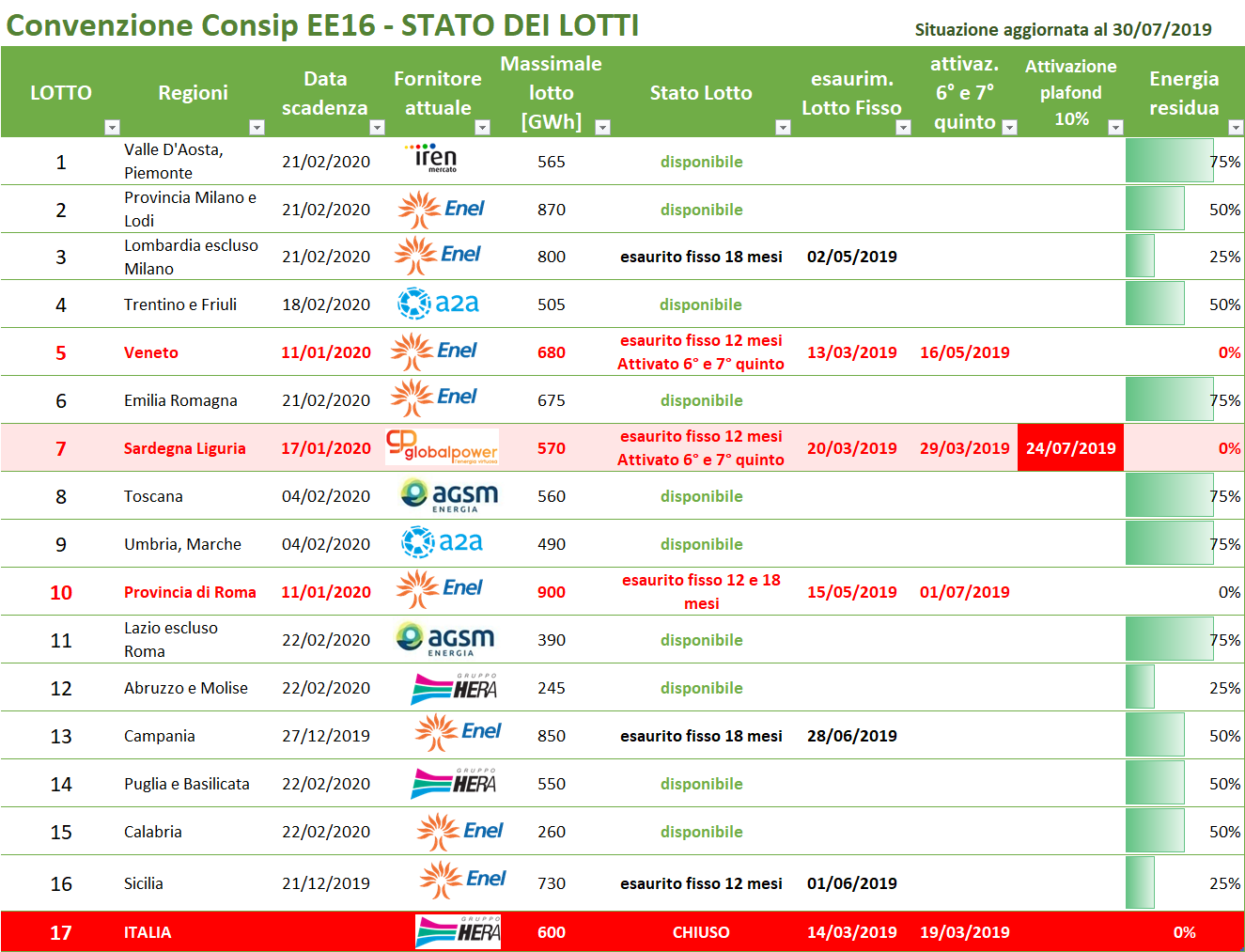
Task: Select the Enel logo in the Lotto 2 row
Action: click(442, 209)
